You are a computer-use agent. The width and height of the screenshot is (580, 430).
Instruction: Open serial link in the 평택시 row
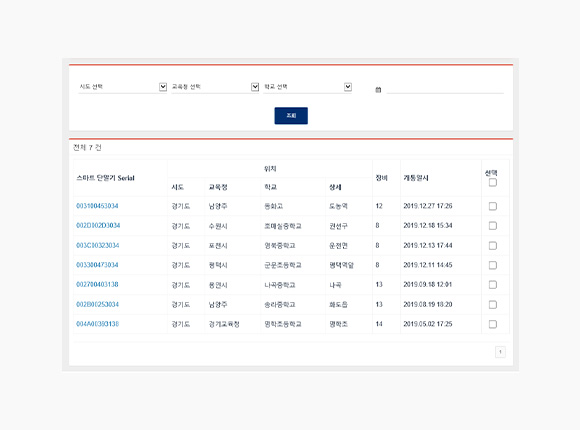pos(97,265)
